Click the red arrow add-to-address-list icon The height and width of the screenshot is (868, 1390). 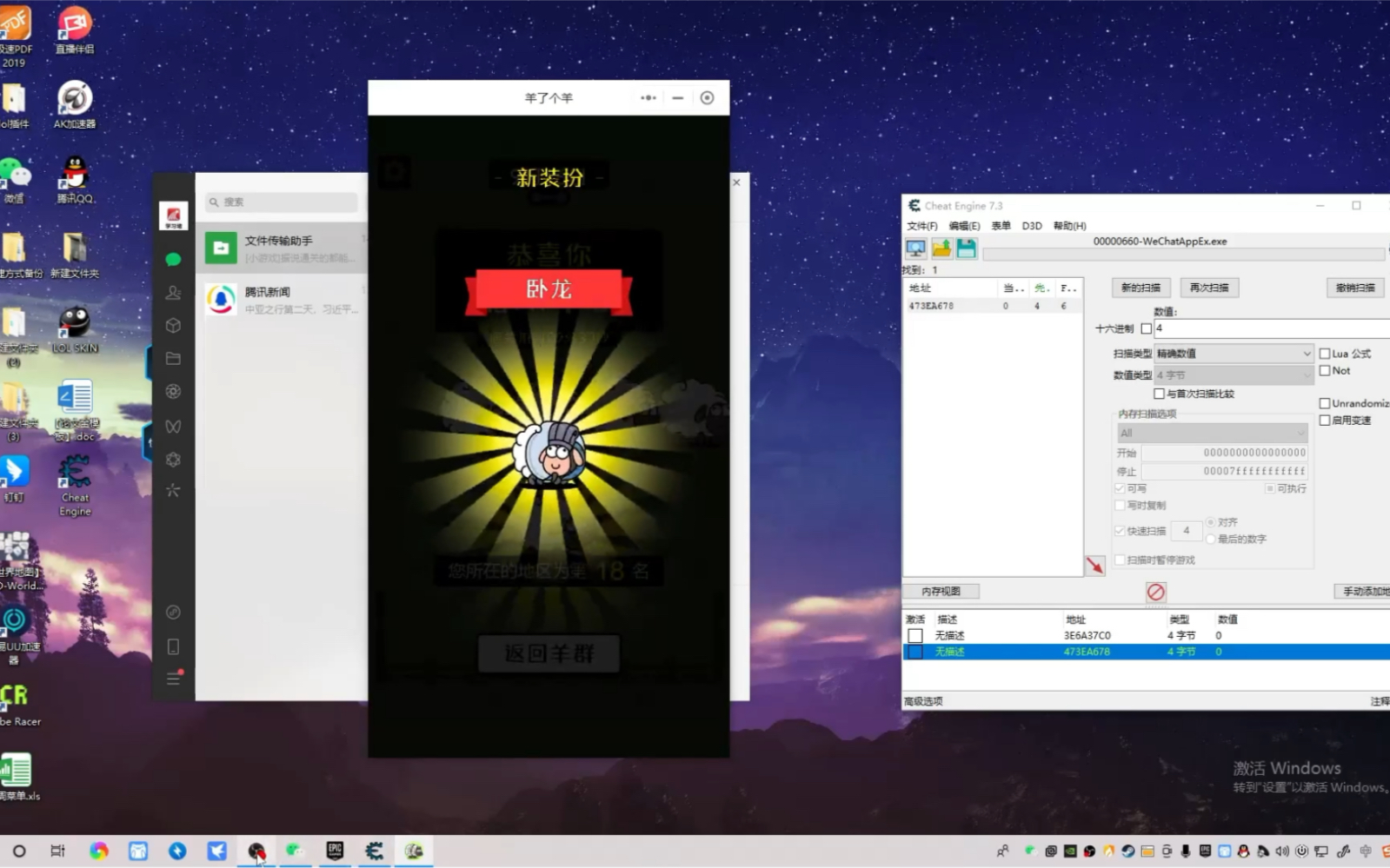click(1094, 565)
